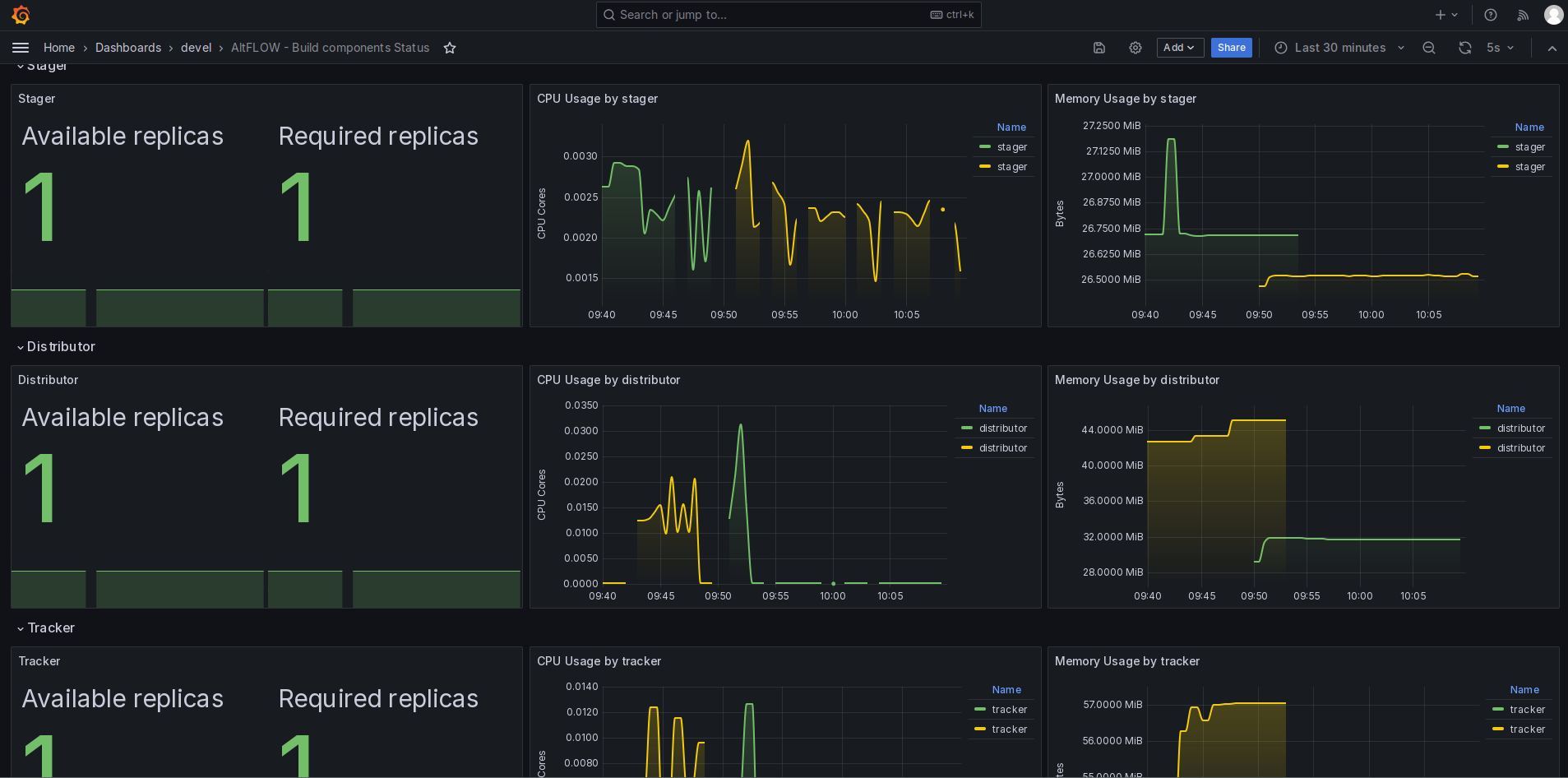Image resolution: width=1568 pixels, height=778 pixels.
Task: Save the dashboard with disk icon
Action: pos(1099,48)
